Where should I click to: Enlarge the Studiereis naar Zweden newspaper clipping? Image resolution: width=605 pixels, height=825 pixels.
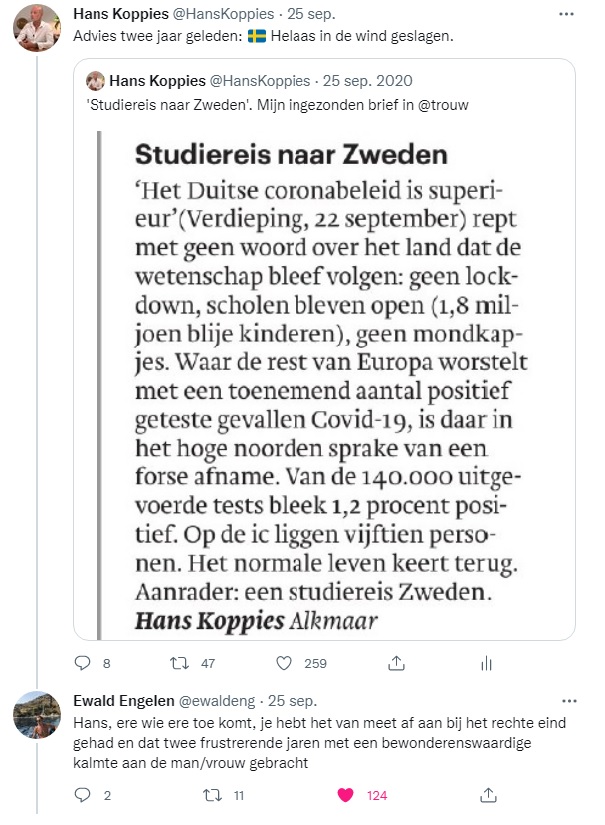(x=324, y=385)
